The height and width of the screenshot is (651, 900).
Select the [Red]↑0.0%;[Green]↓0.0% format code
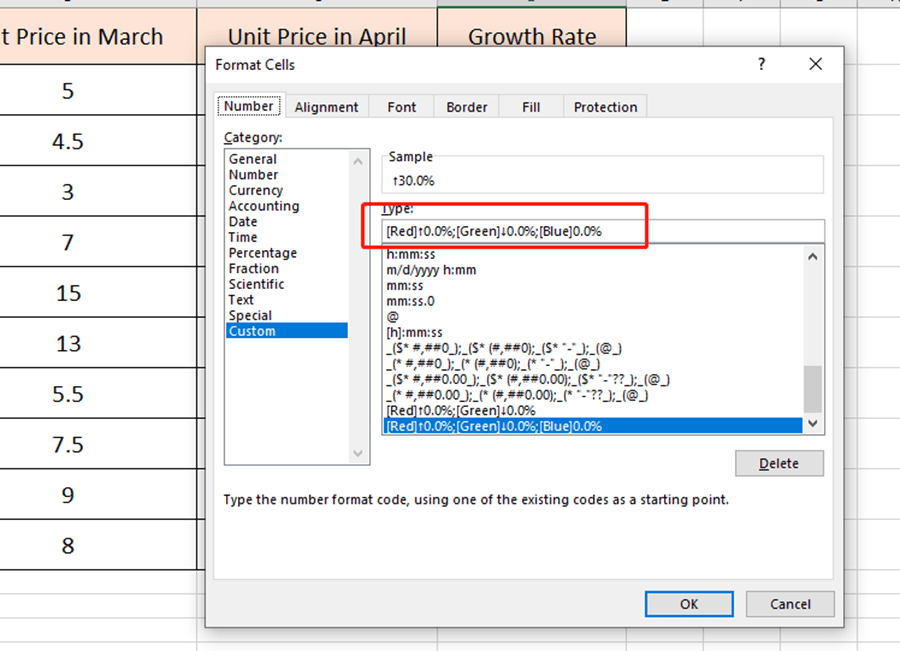[x=593, y=410]
